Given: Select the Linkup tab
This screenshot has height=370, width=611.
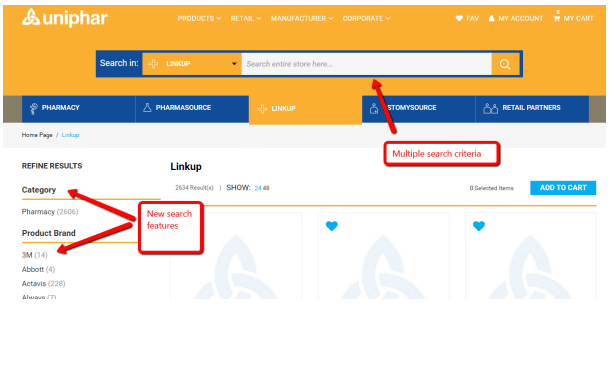Looking at the screenshot, I should coord(306,109).
